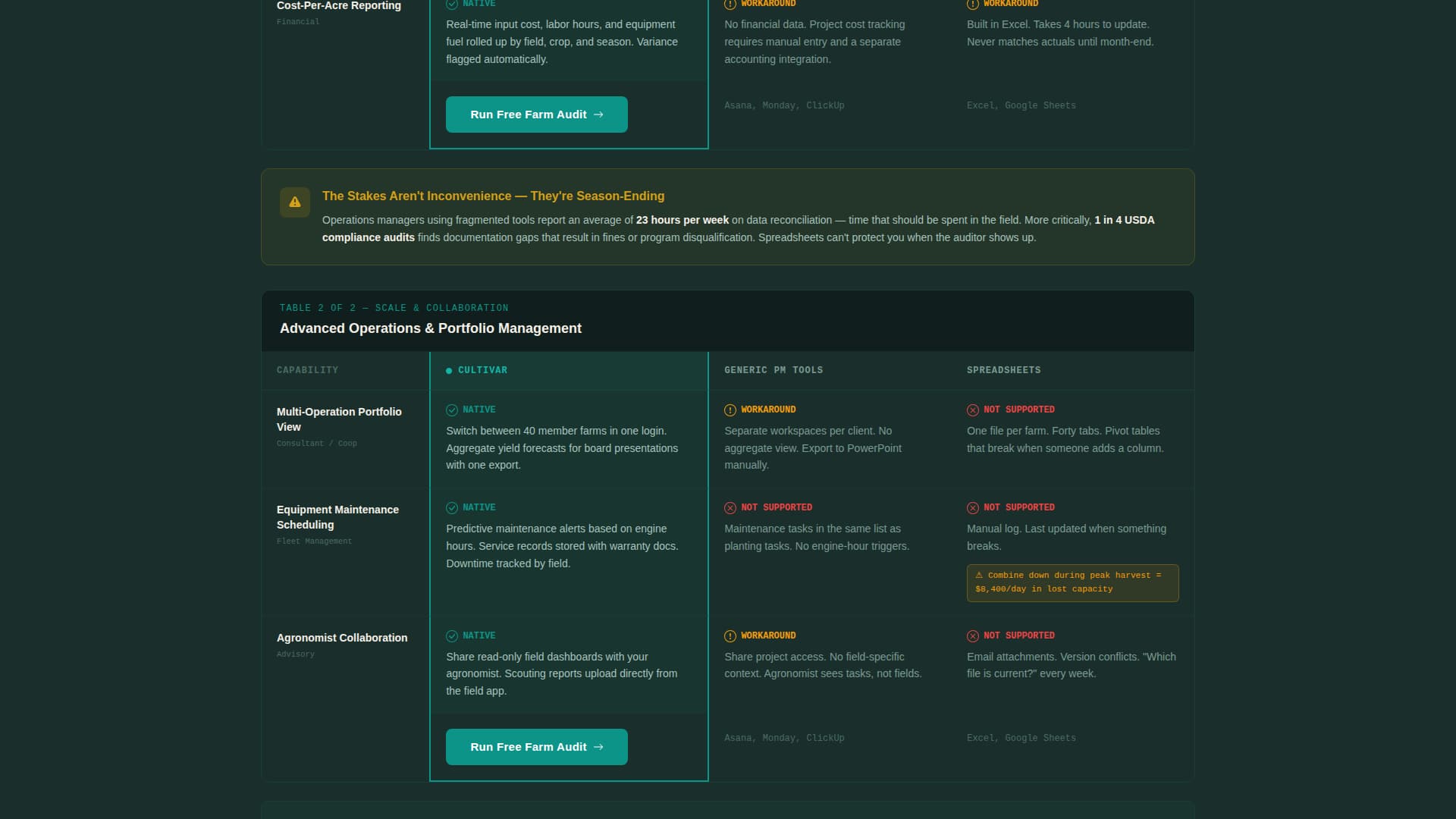This screenshot has height=819, width=1456.
Task: Click the 23 hours per week bold text
Action: click(682, 220)
